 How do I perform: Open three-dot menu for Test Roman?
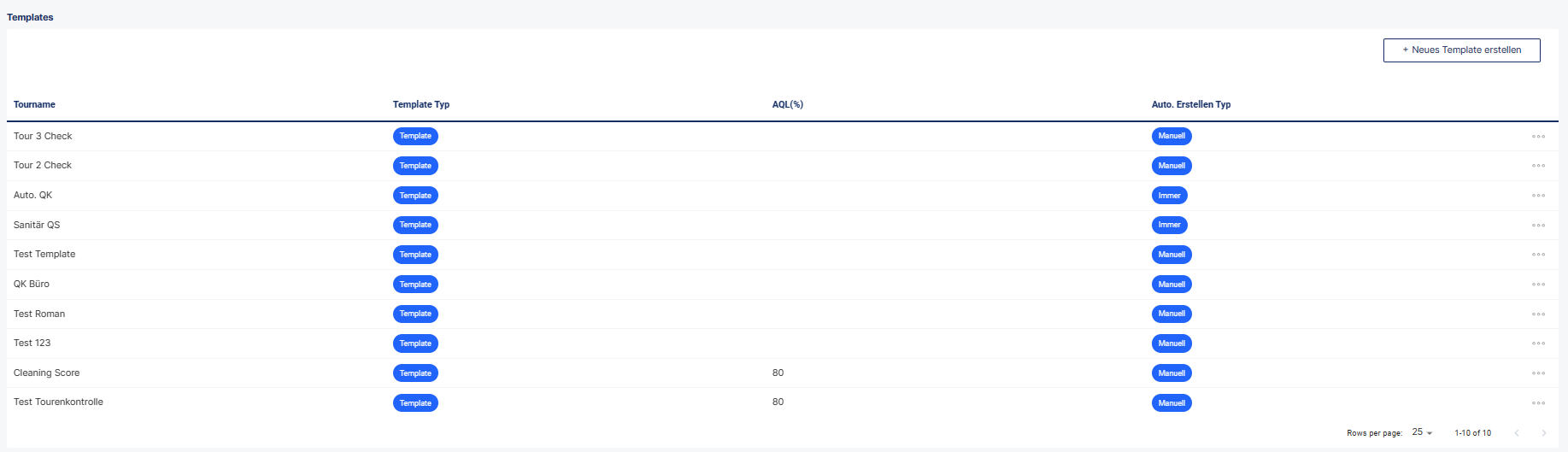pos(1538,314)
